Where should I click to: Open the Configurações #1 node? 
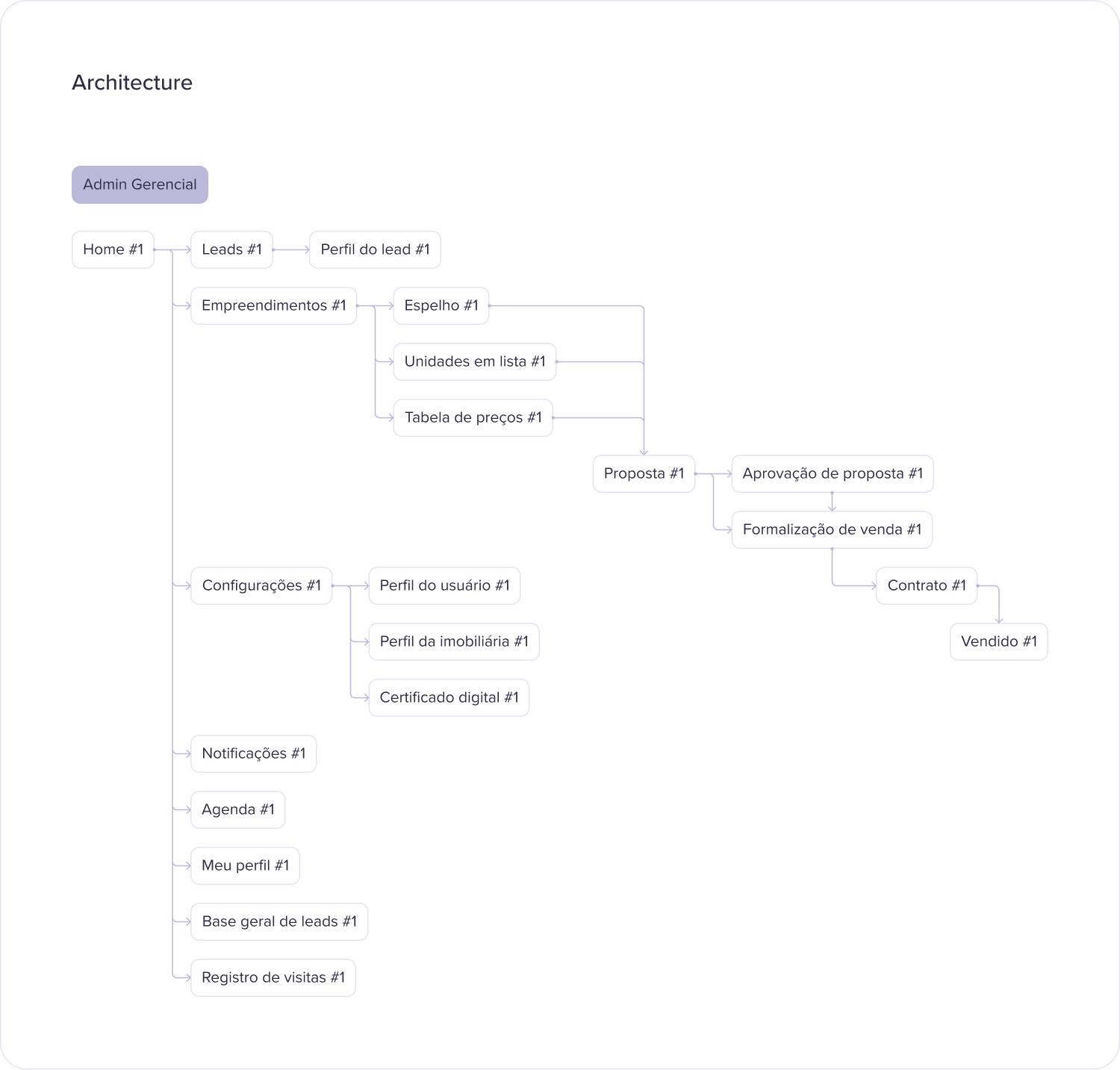[261, 585]
